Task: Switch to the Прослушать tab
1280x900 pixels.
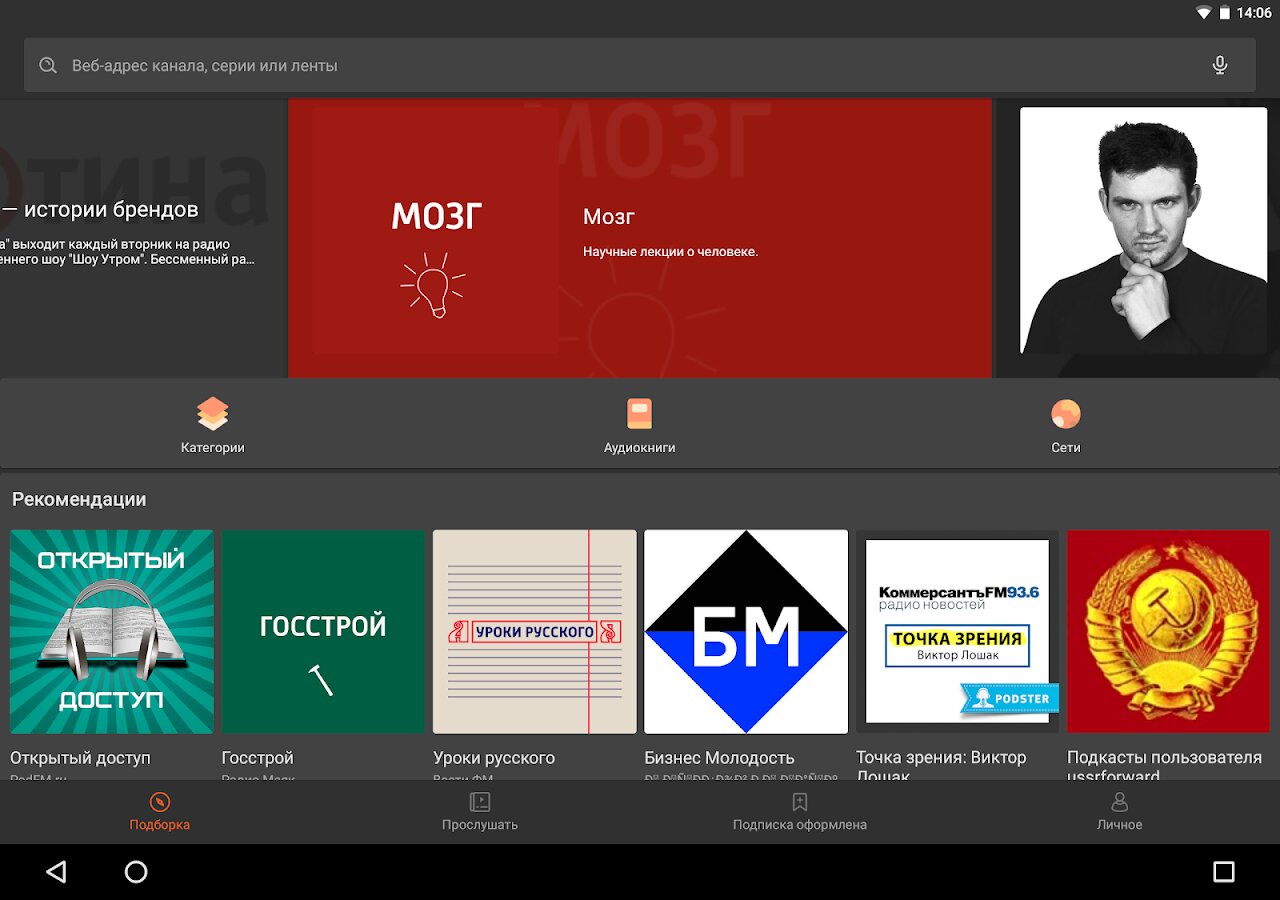Action: point(480,812)
